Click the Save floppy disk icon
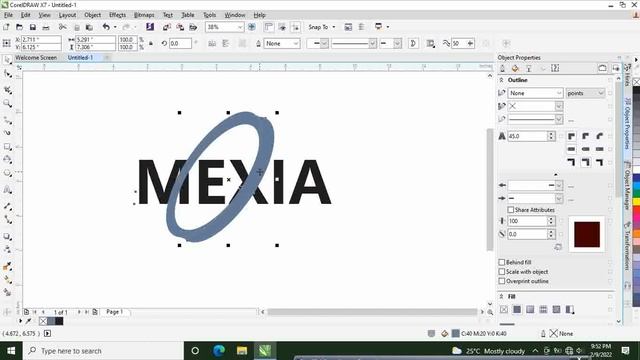 [x=33, y=27]
